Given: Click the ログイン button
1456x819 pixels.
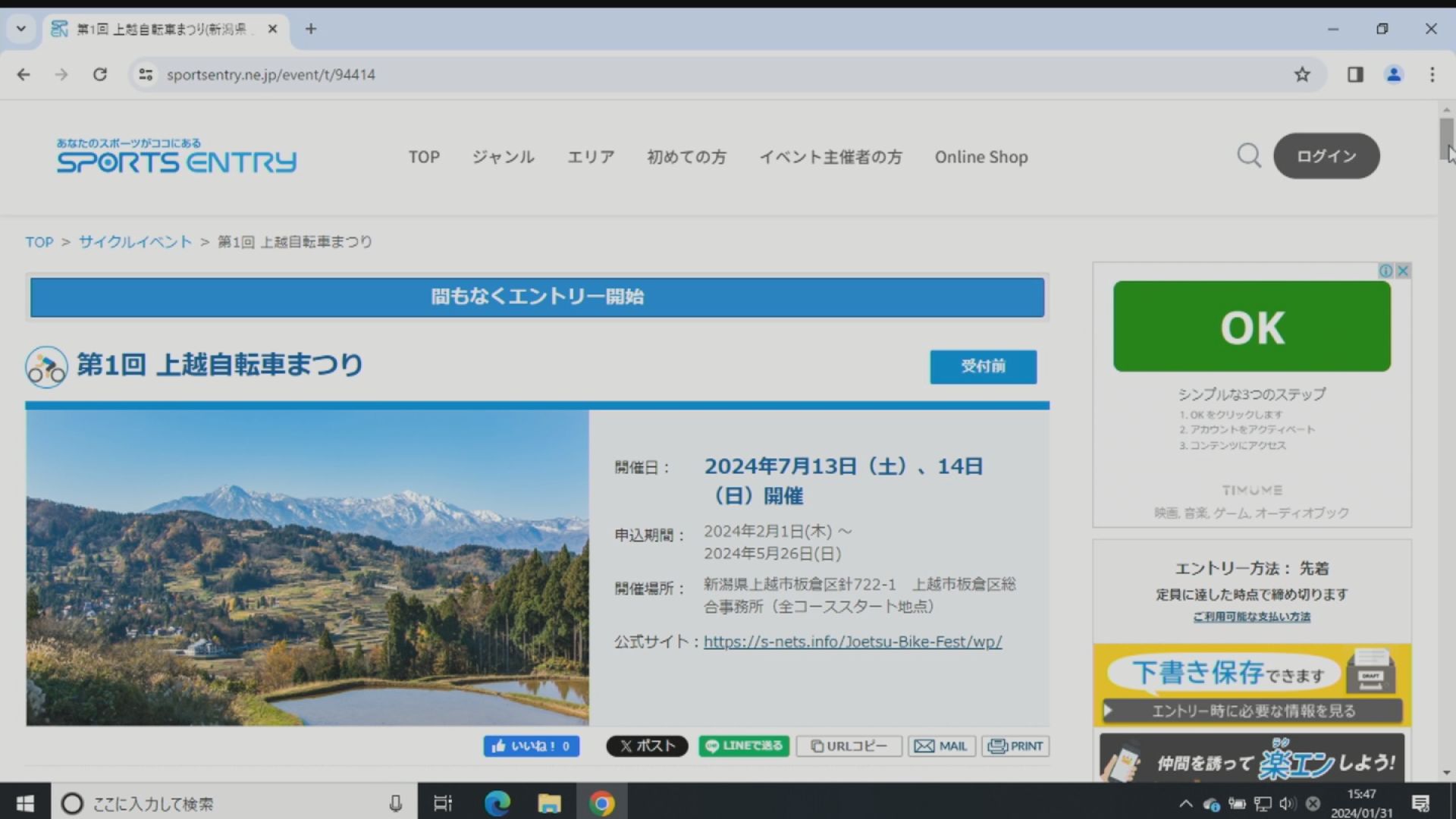Looking at the screenshot, I should point(1326,155).
